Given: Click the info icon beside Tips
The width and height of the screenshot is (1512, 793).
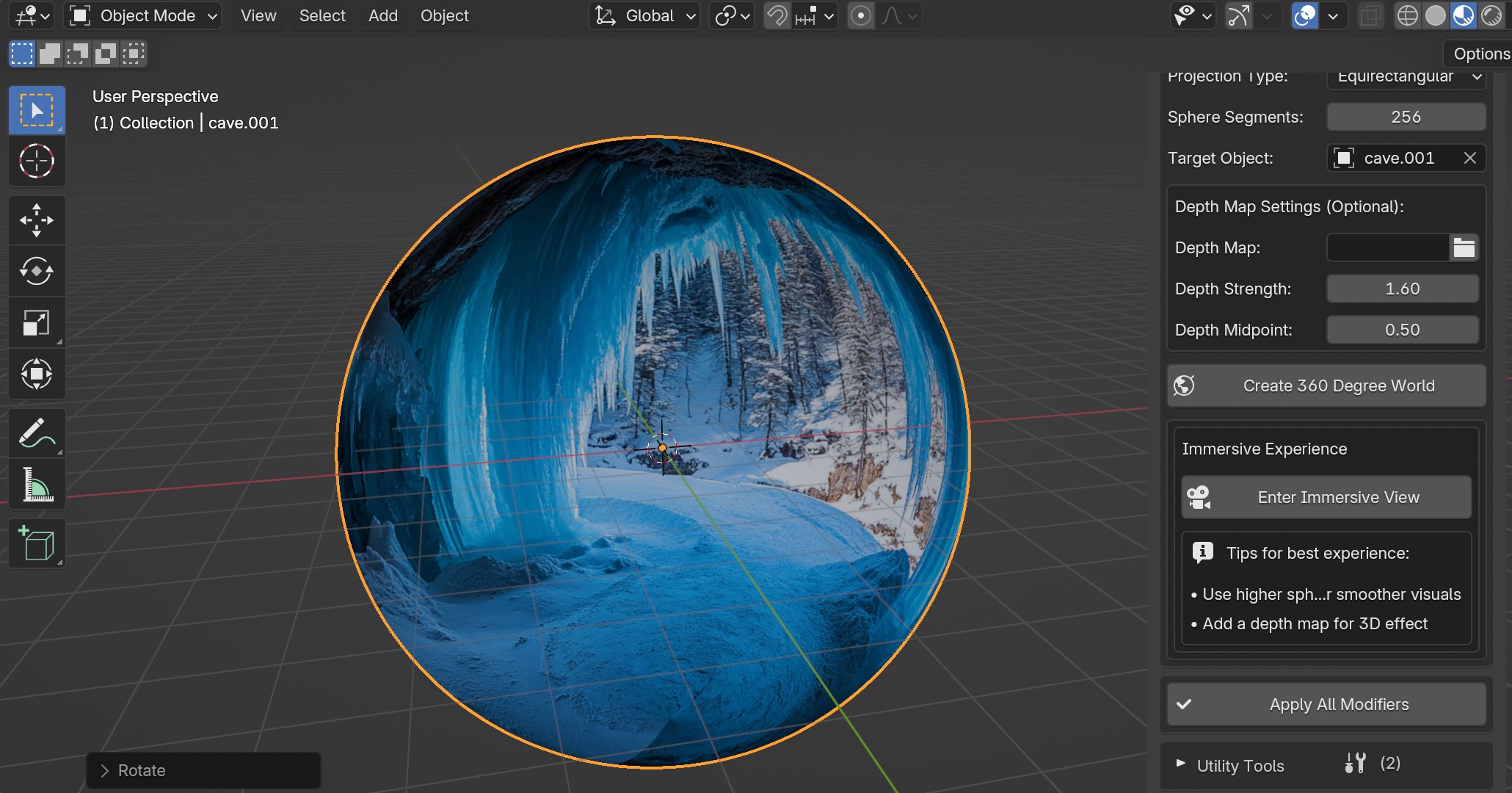Looking at the screenshot, I should click(x=1202, y=552).
